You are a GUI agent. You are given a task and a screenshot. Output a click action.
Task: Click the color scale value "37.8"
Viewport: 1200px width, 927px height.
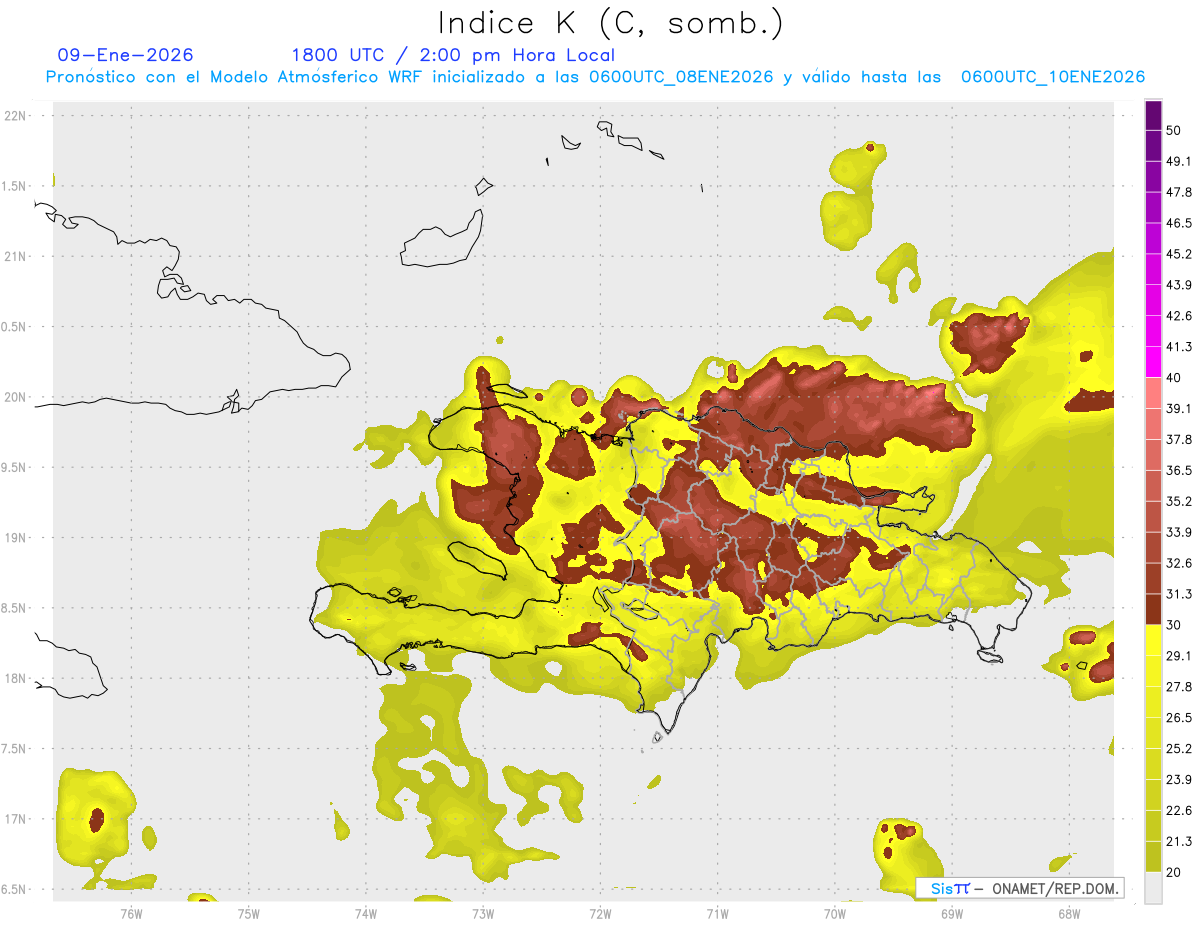coord(1179,439)
